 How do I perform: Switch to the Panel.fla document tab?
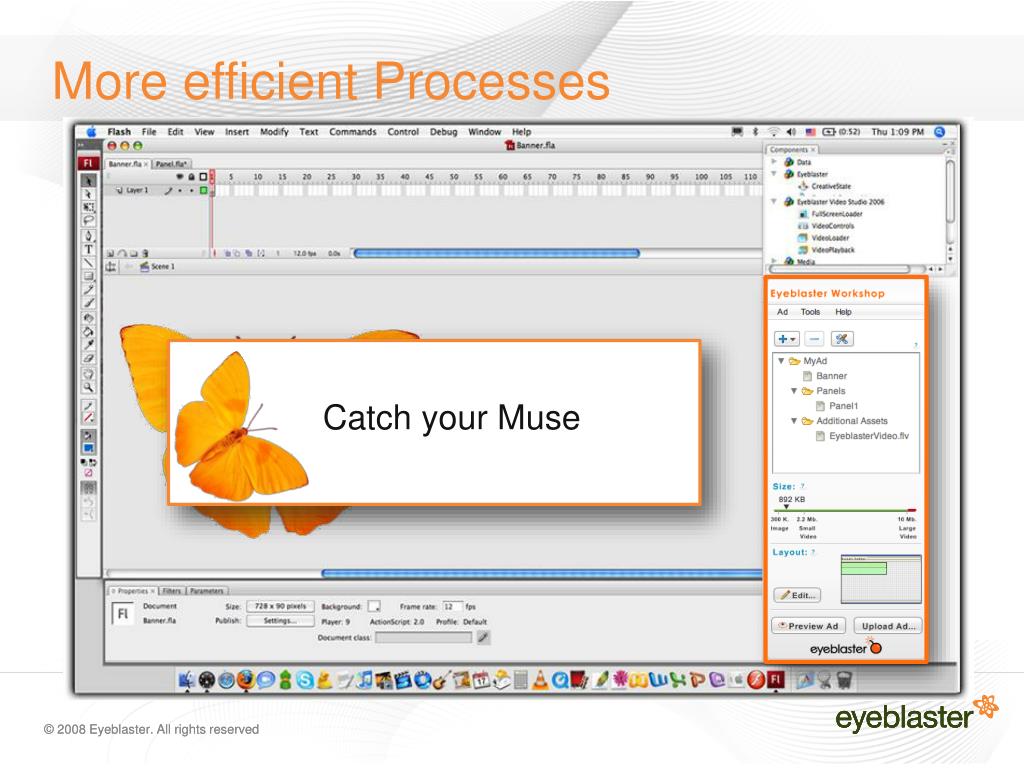coord(172,164)
